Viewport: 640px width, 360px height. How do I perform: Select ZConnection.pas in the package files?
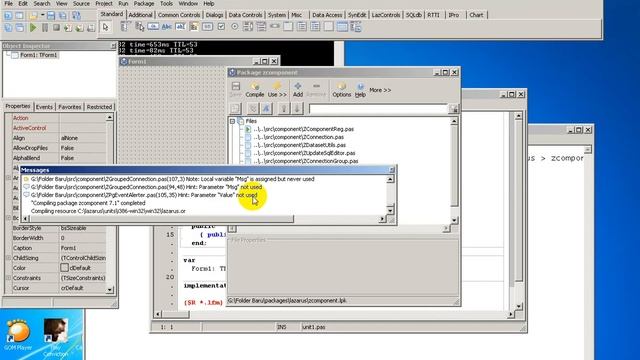pos(298,137)
